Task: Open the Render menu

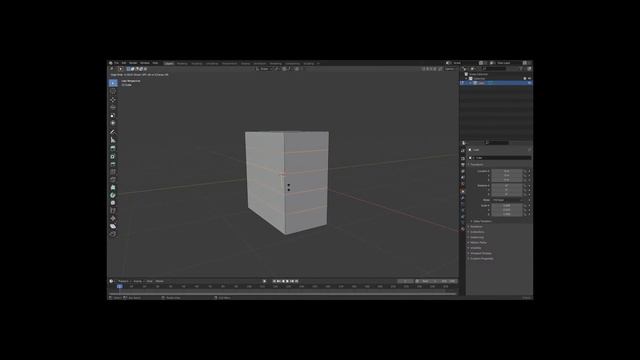Action: coord(133,63)
